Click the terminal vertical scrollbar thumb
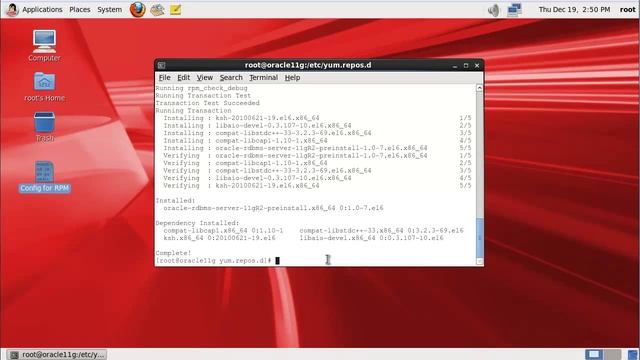Image resolution: width=640 pixels, height=360 pixels. pyautogui.click(x=480, y=237)
